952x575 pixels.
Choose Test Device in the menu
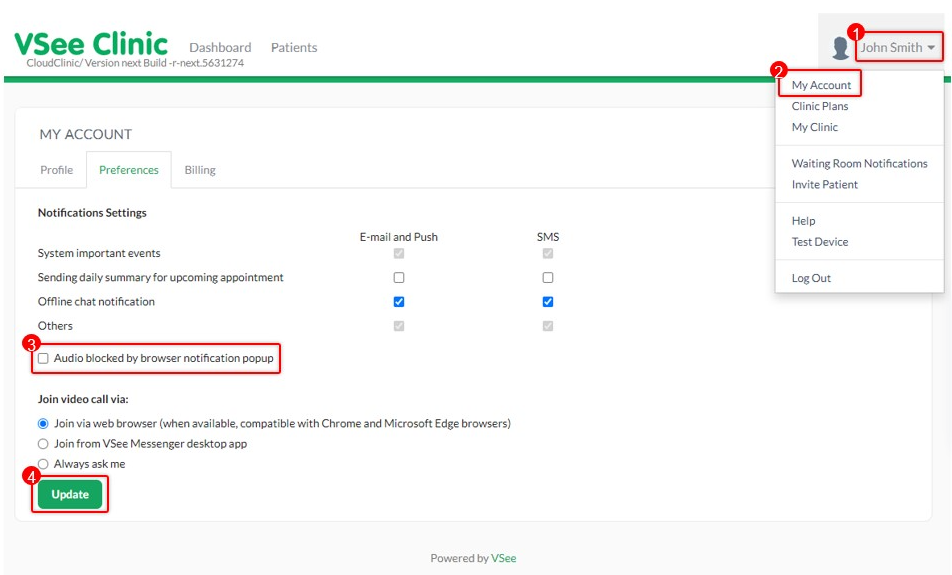[x=820, y=242]
